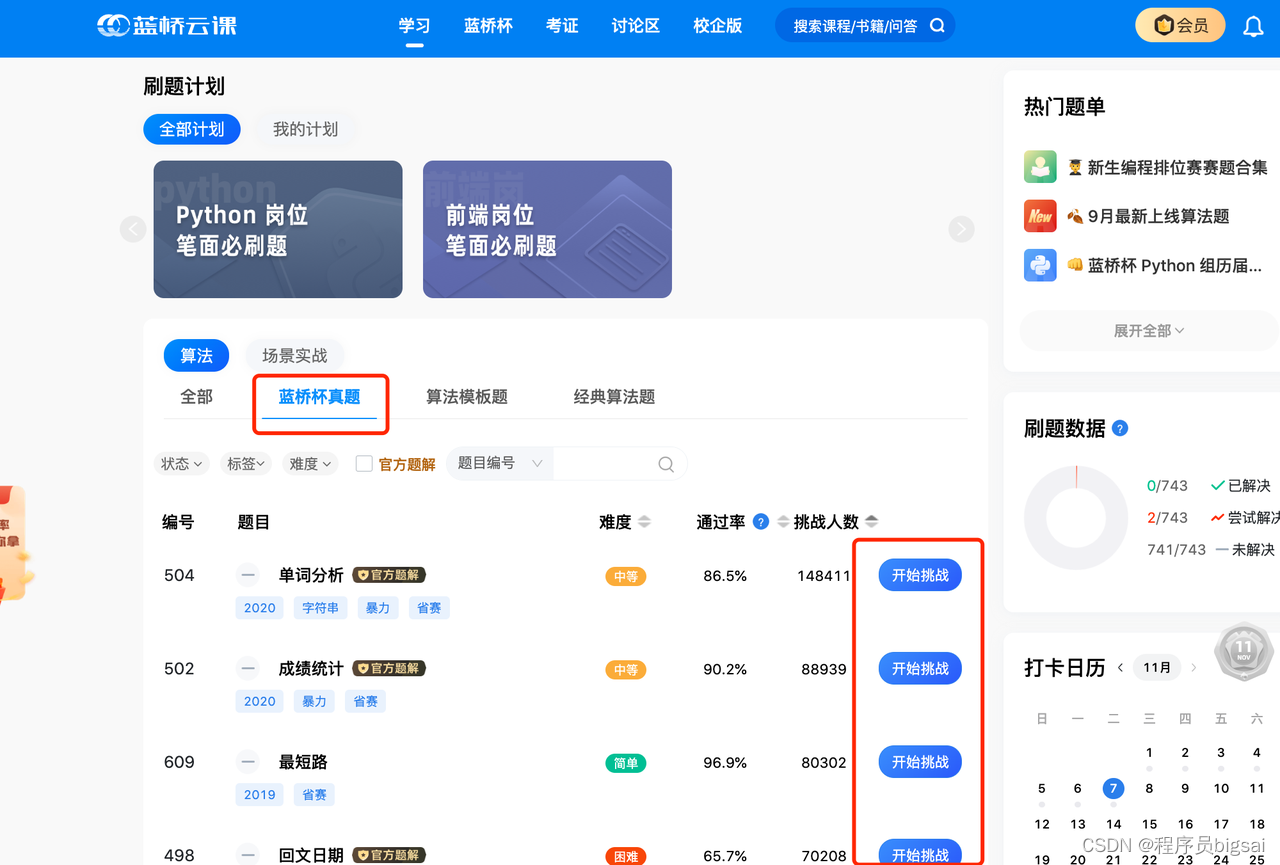1280x865 pixels.
Task: Click the help icon beside 刷题数据
Action: (x=1120, y=428)
